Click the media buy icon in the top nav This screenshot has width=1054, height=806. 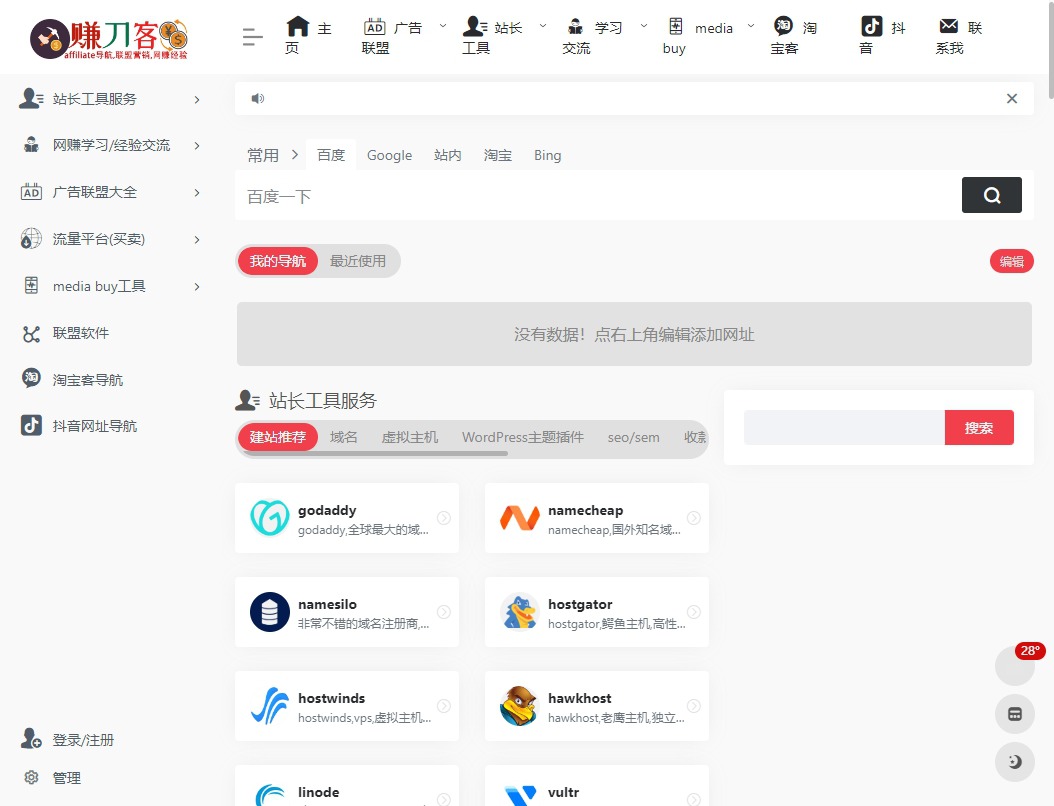[x=676, y=26]
